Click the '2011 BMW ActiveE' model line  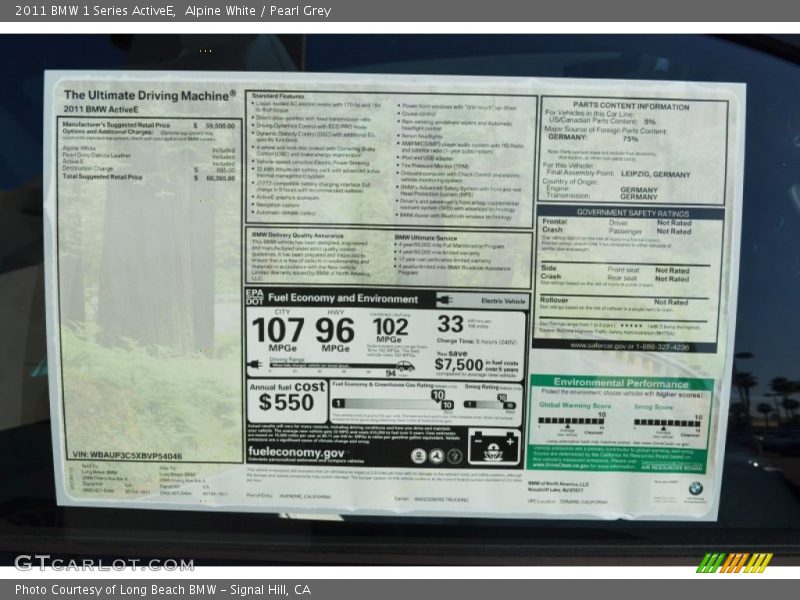coord(101,109)
